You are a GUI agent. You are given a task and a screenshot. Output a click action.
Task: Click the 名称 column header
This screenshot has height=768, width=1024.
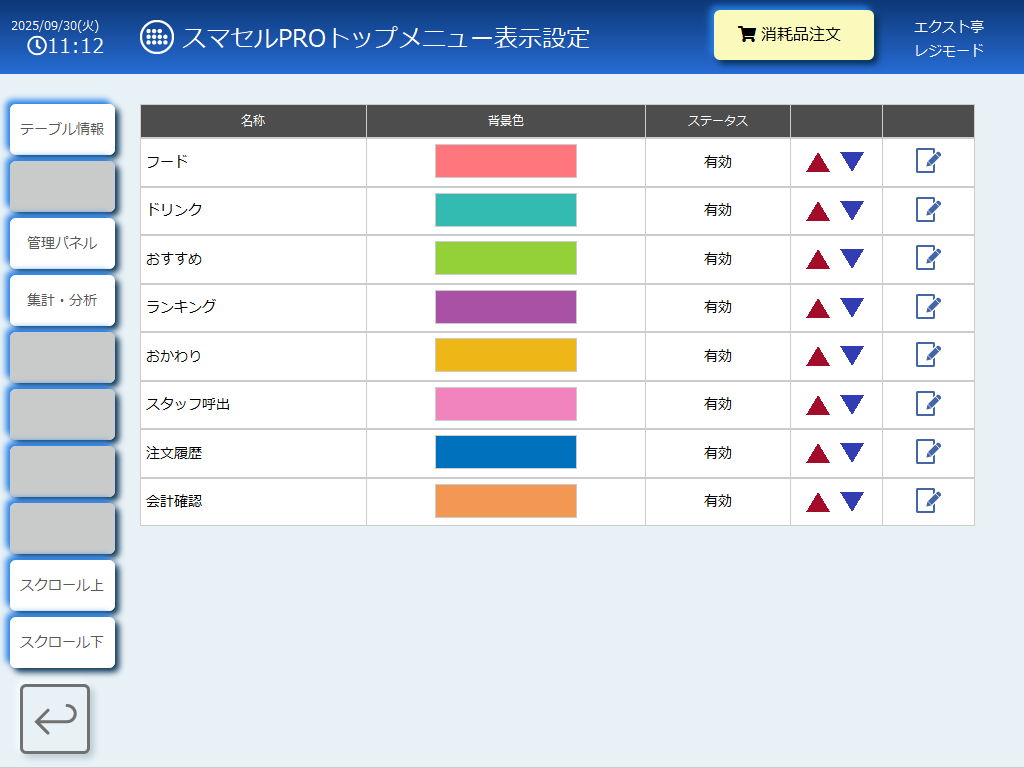point(253,121)
